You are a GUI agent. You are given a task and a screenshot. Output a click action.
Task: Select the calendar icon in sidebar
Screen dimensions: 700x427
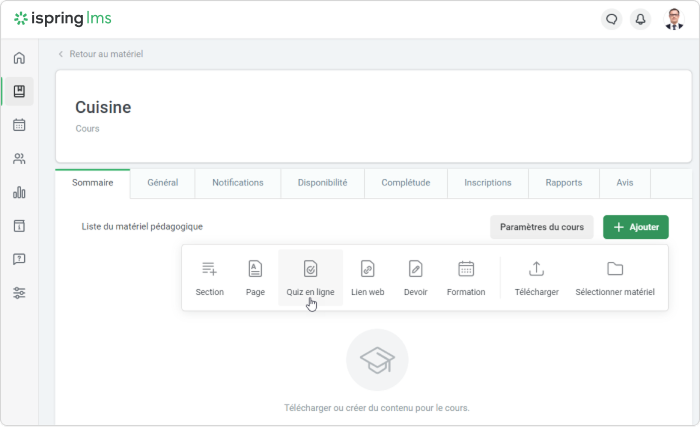point(19,125)
